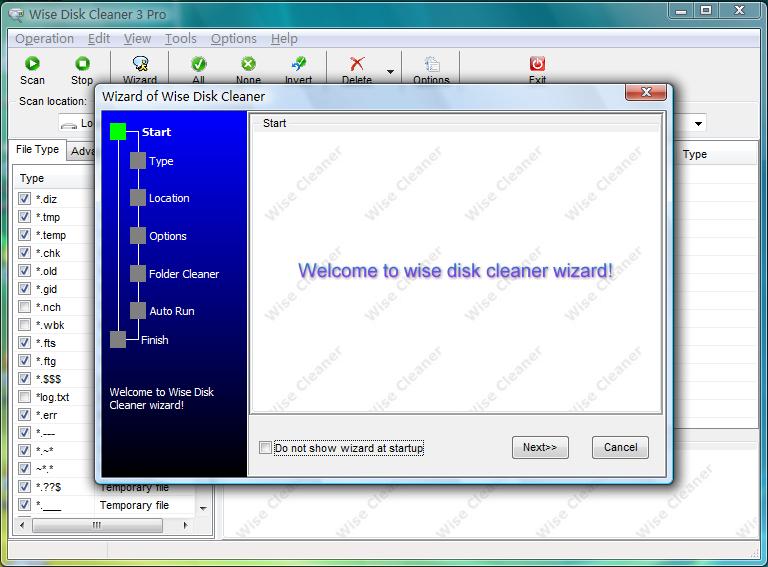Open the View menu
Screen dimensions: 768x567
pos(137,39)
